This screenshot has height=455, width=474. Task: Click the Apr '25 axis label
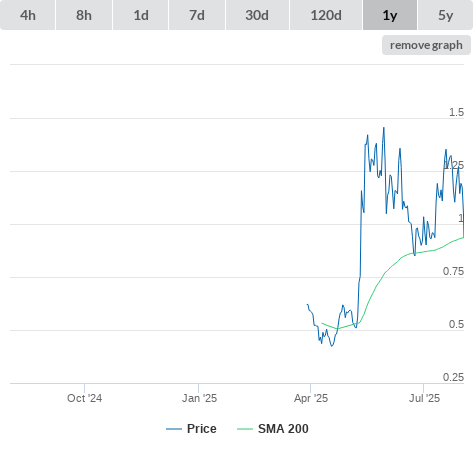[x=311, y=398]
